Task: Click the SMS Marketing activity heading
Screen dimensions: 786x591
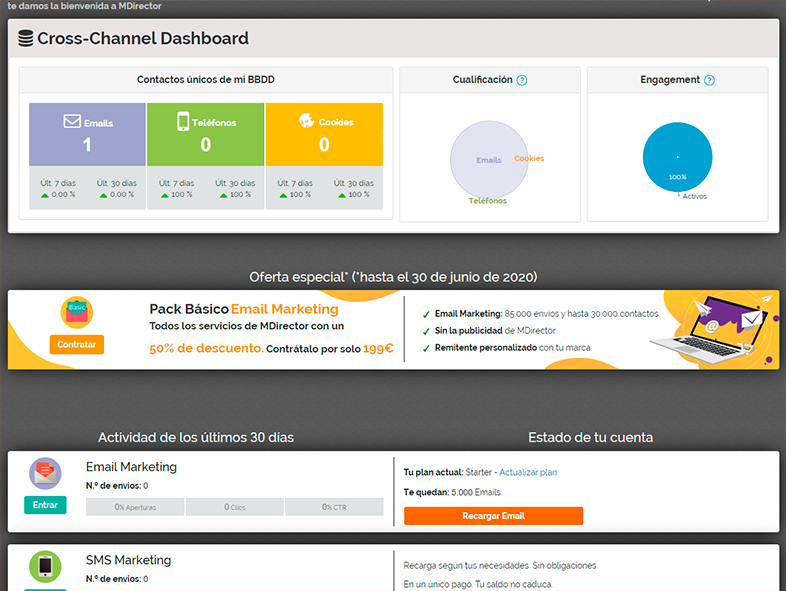Action: pyautogui.click(x=128, y=560)
